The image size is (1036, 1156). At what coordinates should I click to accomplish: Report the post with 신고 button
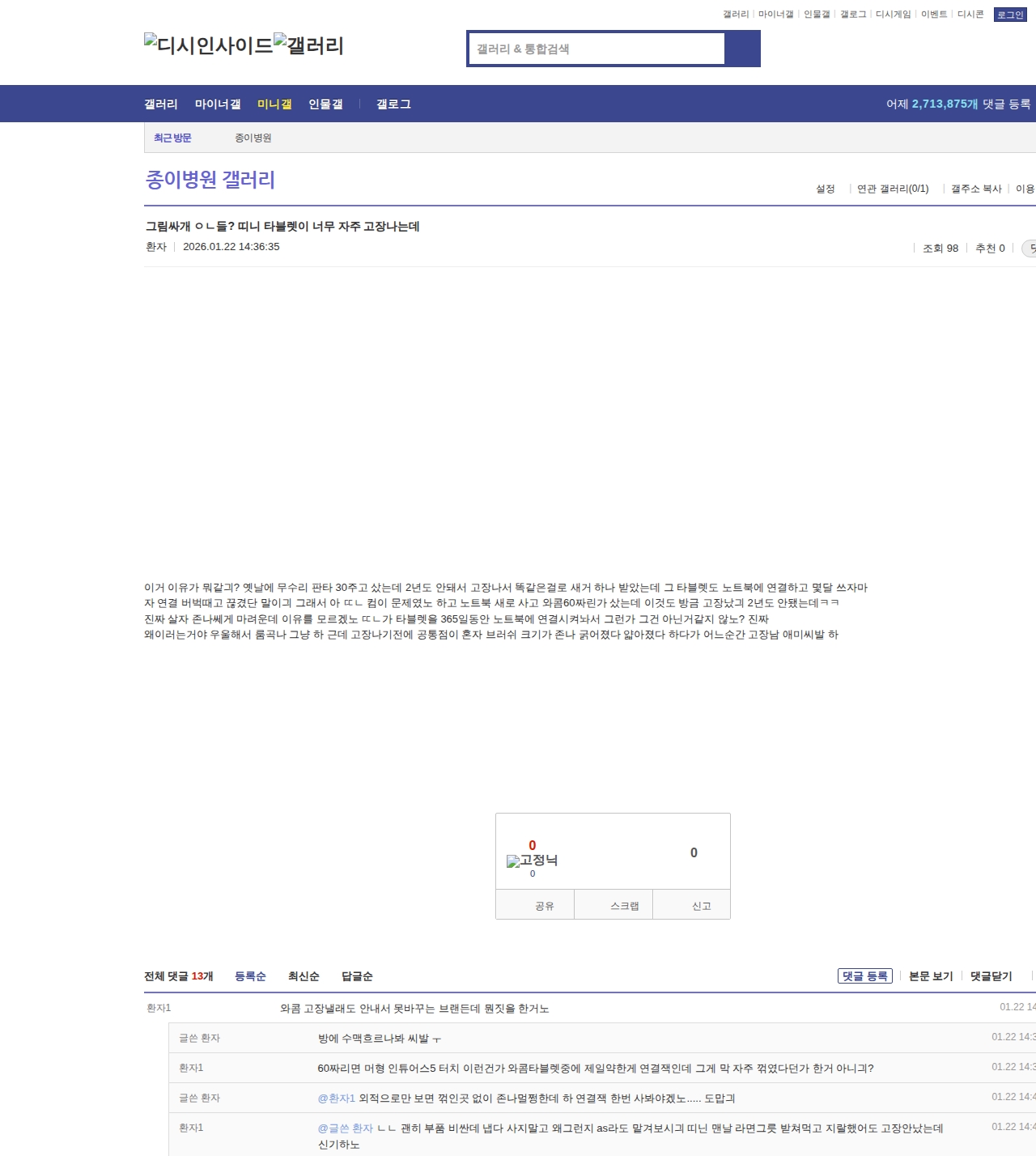tap(701, 906)
